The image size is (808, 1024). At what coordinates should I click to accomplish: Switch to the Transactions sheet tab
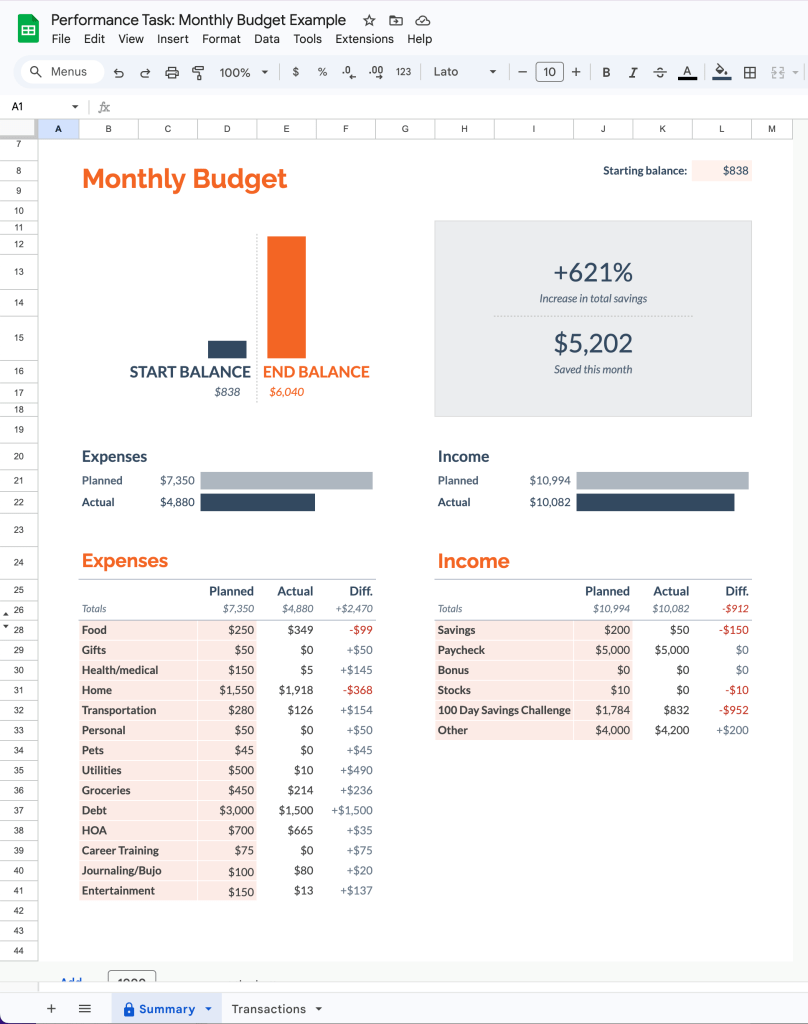[268, 1009]
